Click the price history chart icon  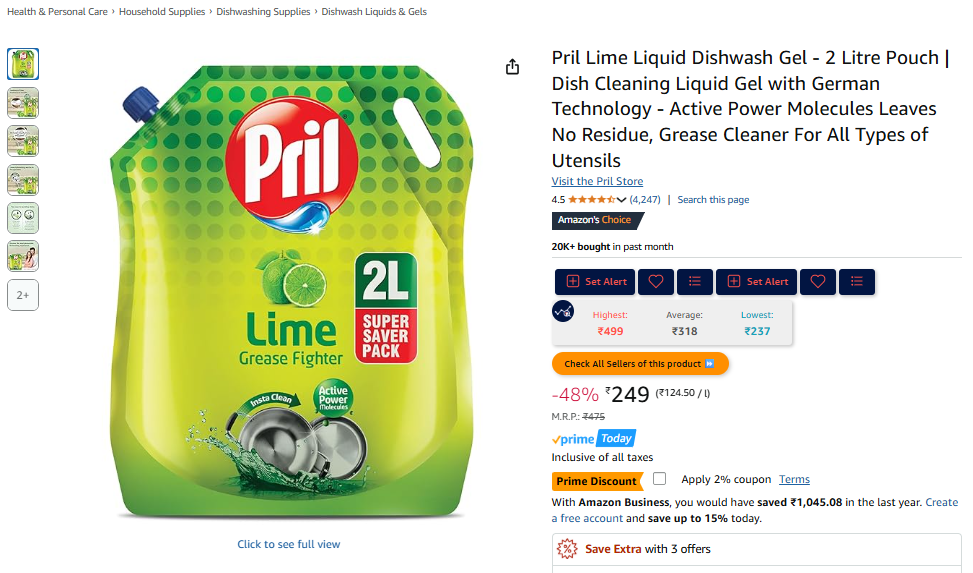point(563,311)
